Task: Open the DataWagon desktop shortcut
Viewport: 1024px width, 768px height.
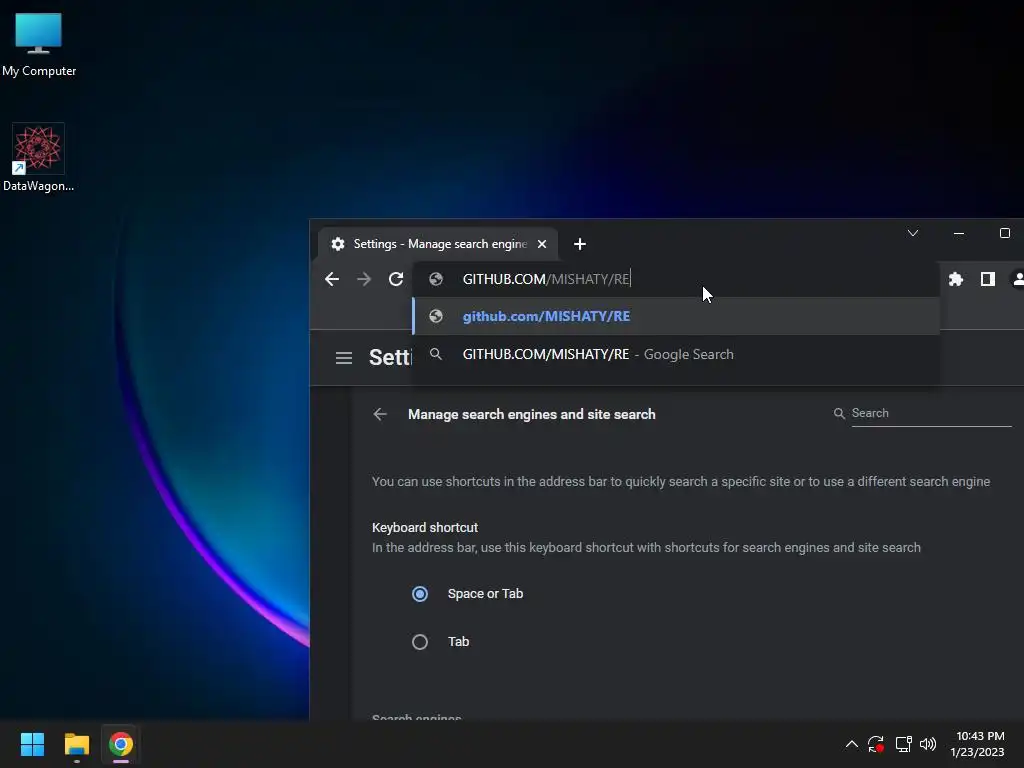Action: pos(38,158)
